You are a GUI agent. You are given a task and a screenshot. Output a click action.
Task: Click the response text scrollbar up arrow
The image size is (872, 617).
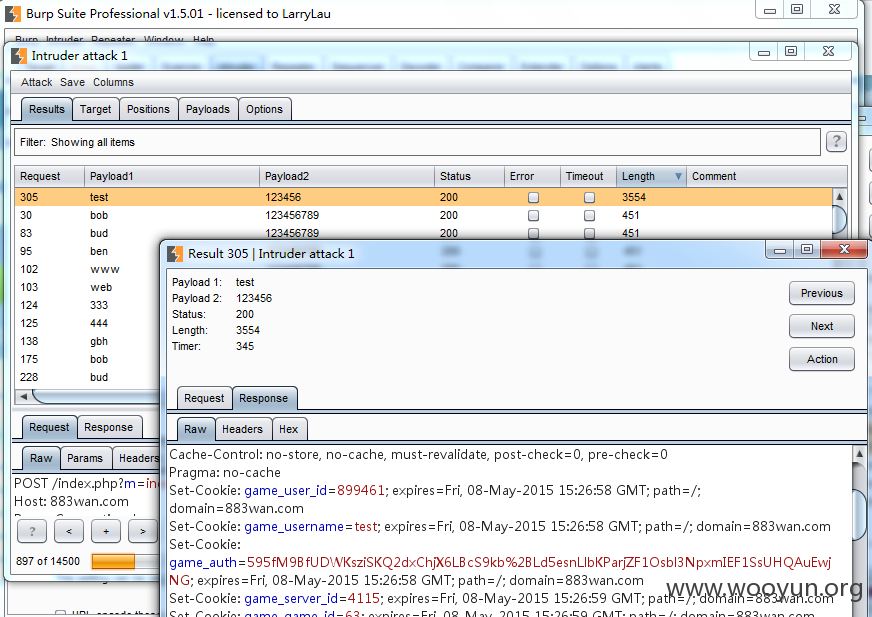coord(859,454)
